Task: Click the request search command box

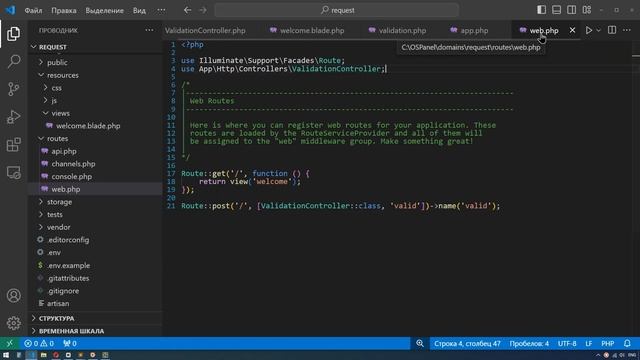Action: pyautogui.click(x=337, y=10)
